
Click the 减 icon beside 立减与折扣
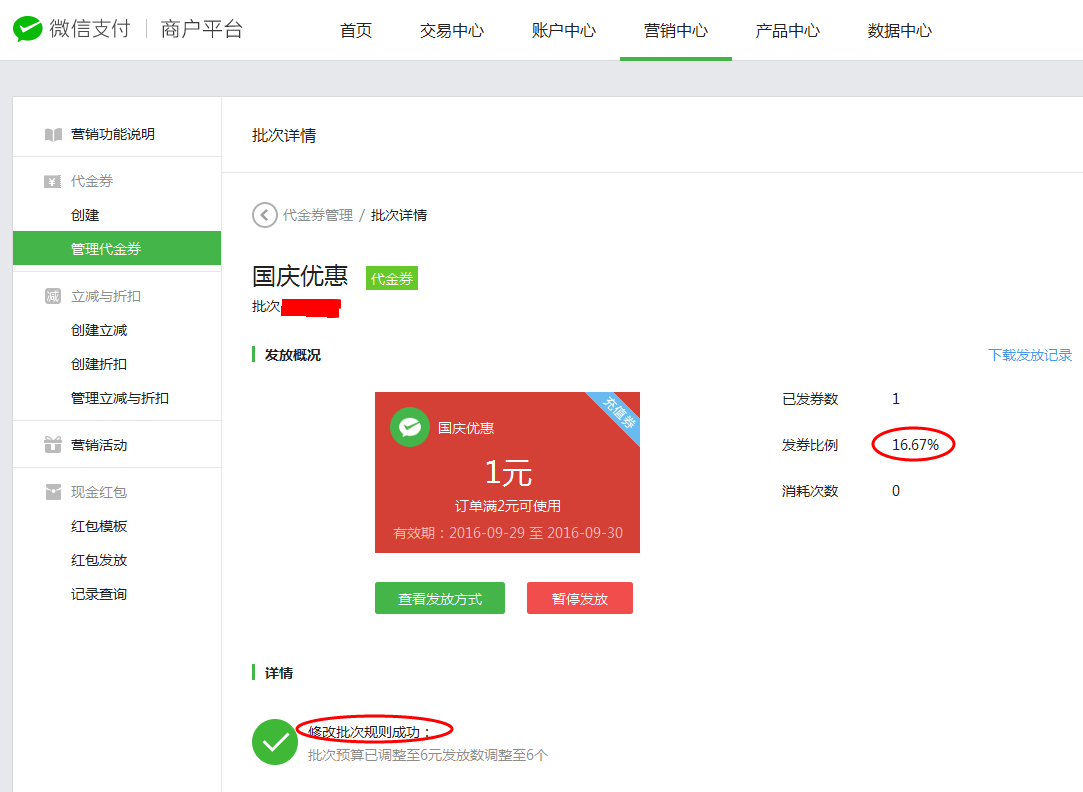click(x=52, y=296)
